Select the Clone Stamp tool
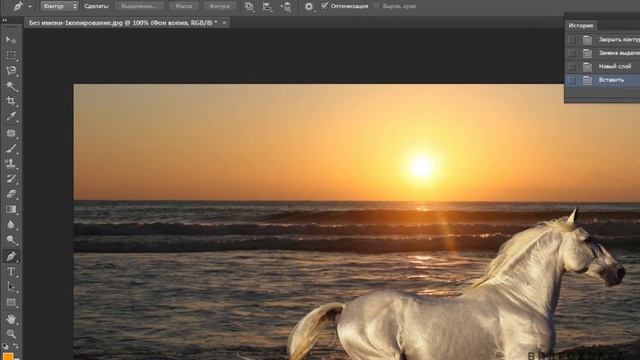This screenshot has height=360, width=640. [11, 164]
